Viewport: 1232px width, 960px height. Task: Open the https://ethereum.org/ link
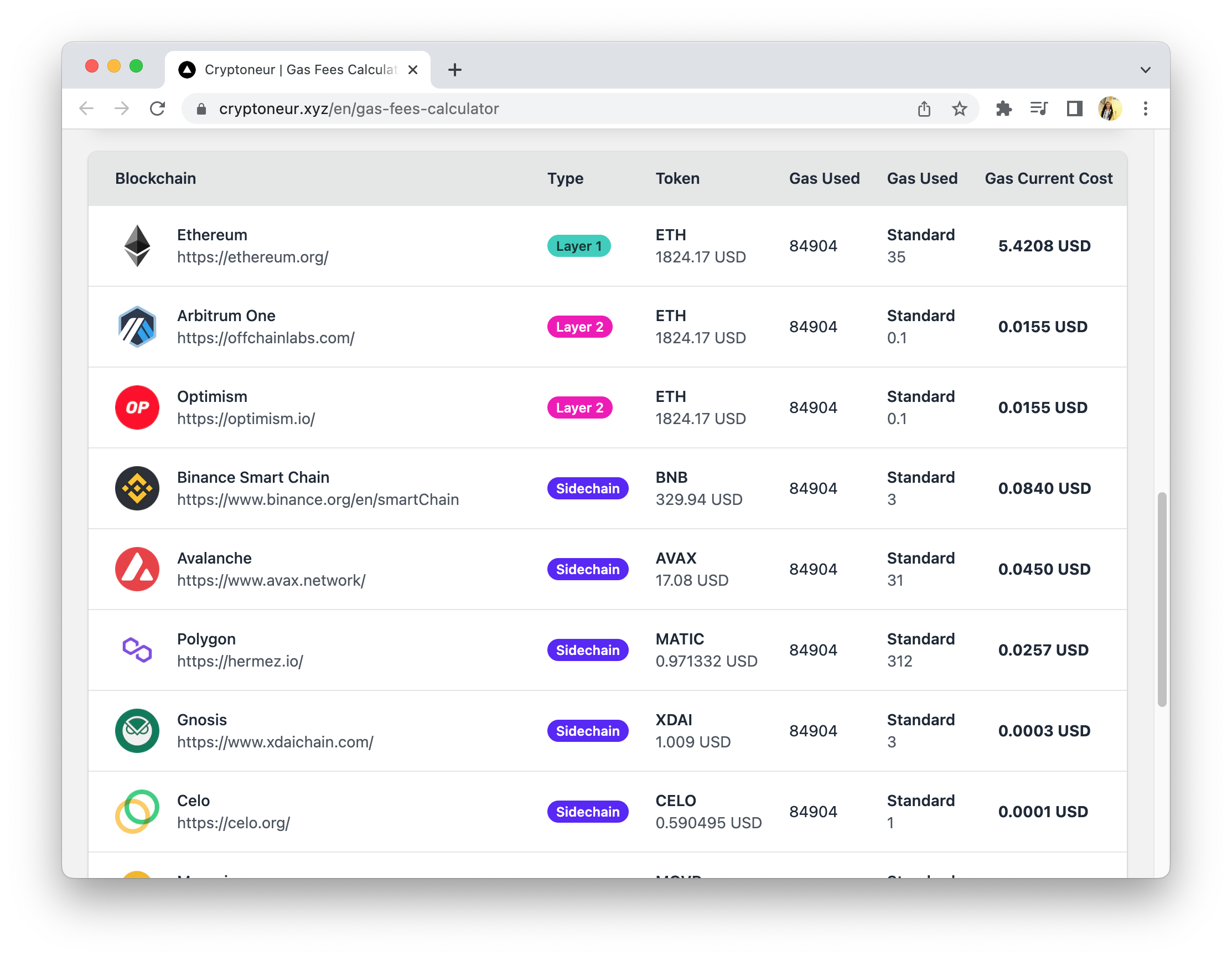click(253, 257)
